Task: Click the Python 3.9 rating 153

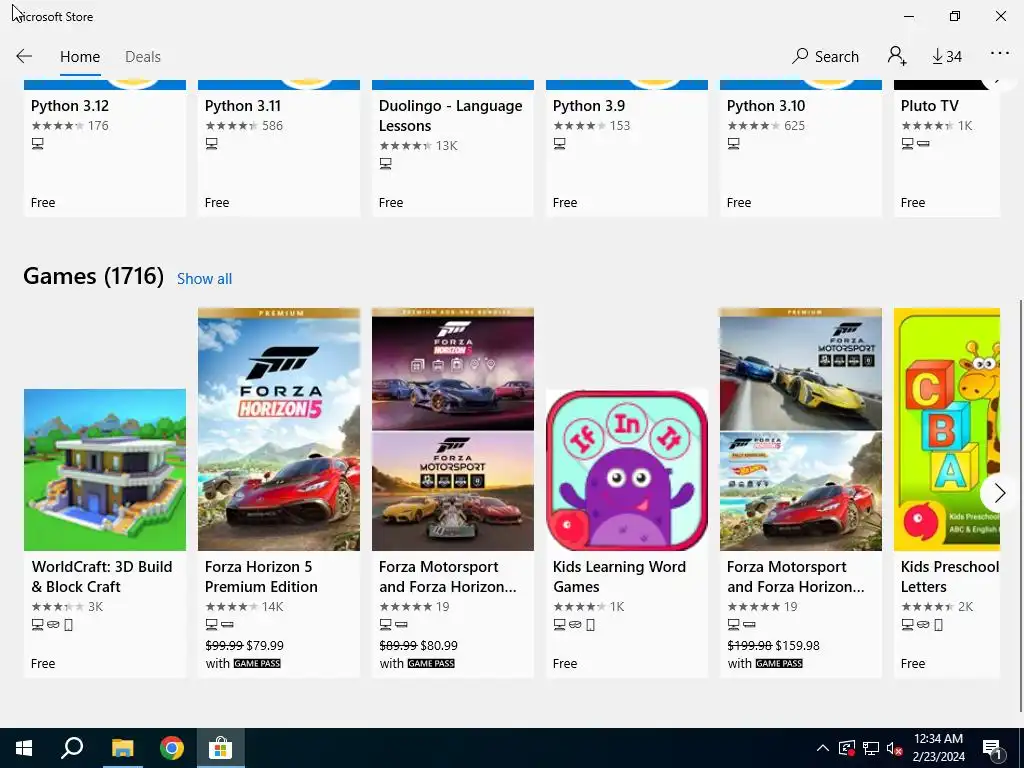Action: (592, 125)
